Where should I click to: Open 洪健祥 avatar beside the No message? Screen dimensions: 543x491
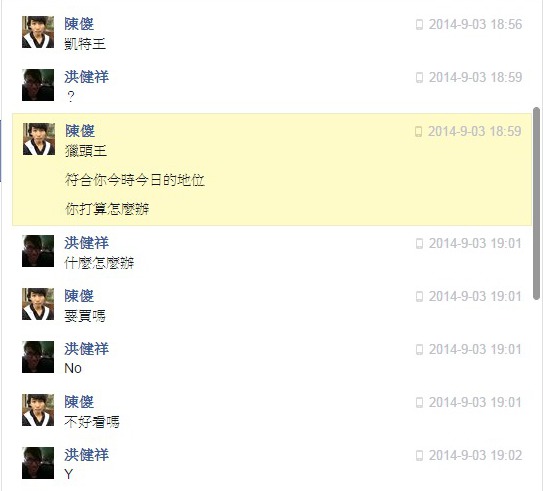[x=38, y=357]
